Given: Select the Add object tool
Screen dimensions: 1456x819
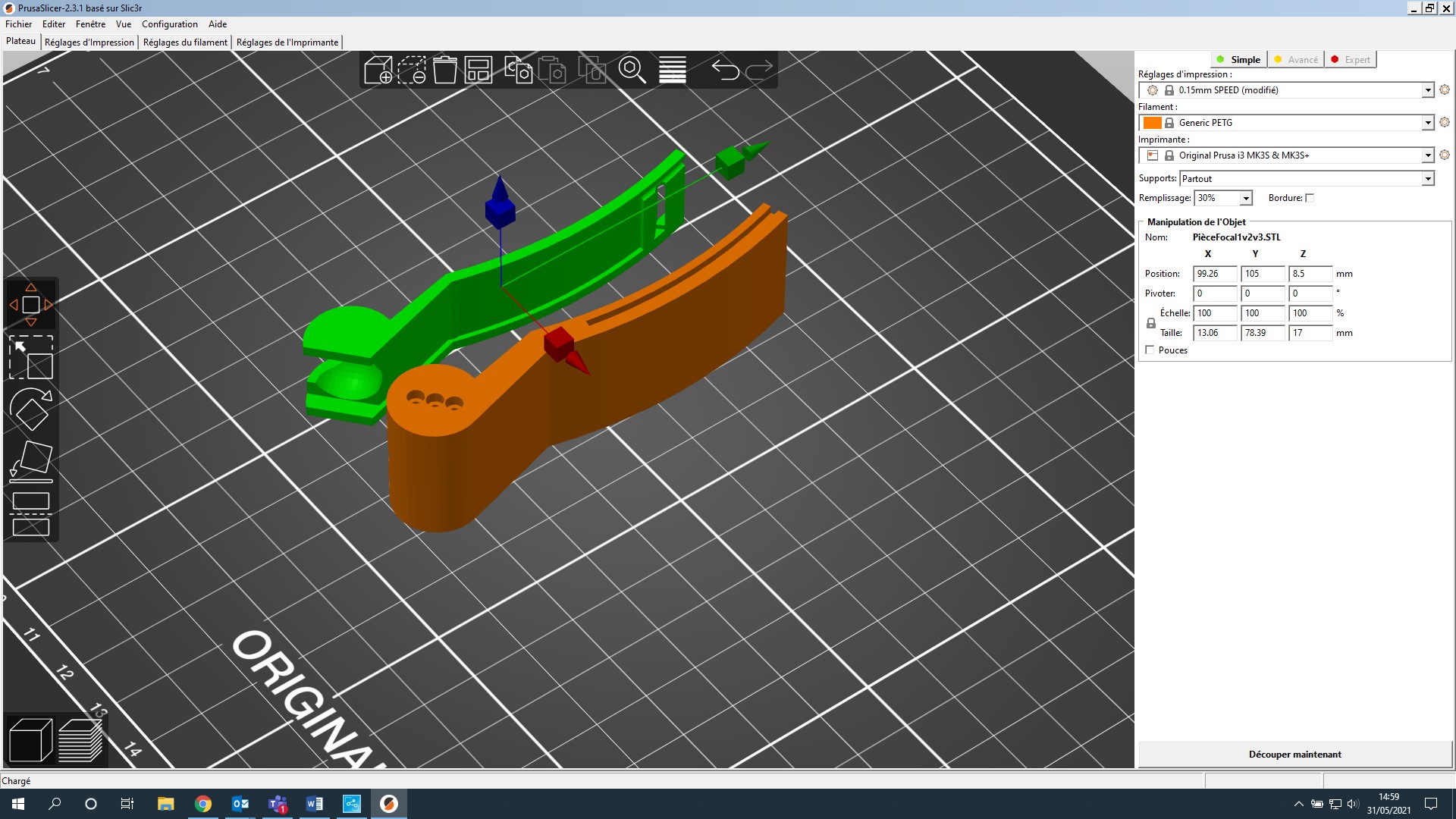Looking at the screenshot, I should coord(377,70).
